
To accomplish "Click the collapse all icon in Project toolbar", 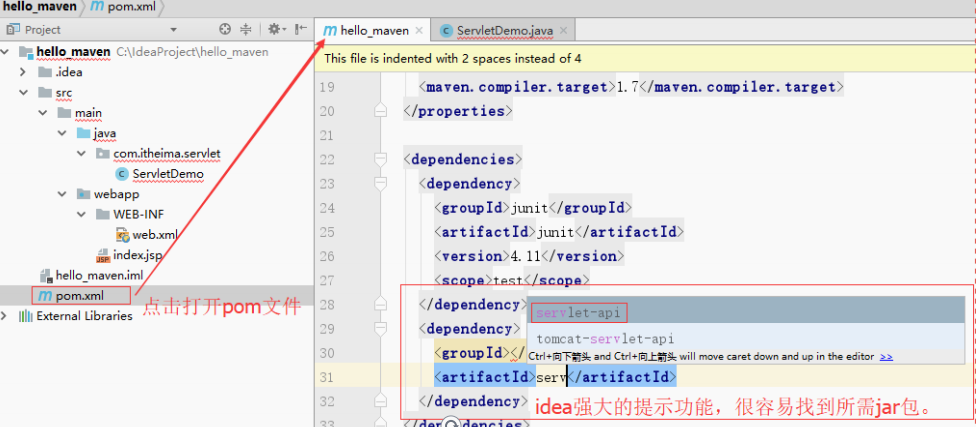I will 245,29.
